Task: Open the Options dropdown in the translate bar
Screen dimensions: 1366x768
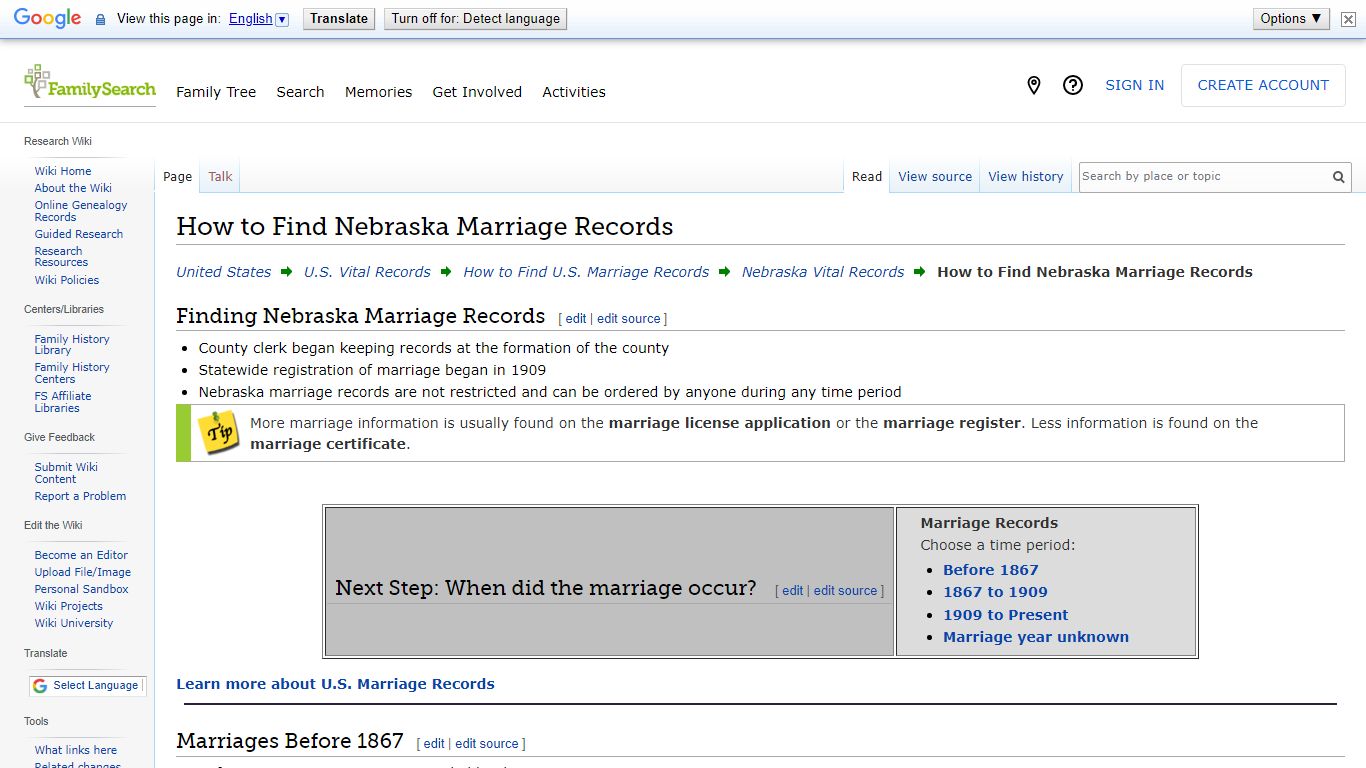Action: tap(1291, 18)
